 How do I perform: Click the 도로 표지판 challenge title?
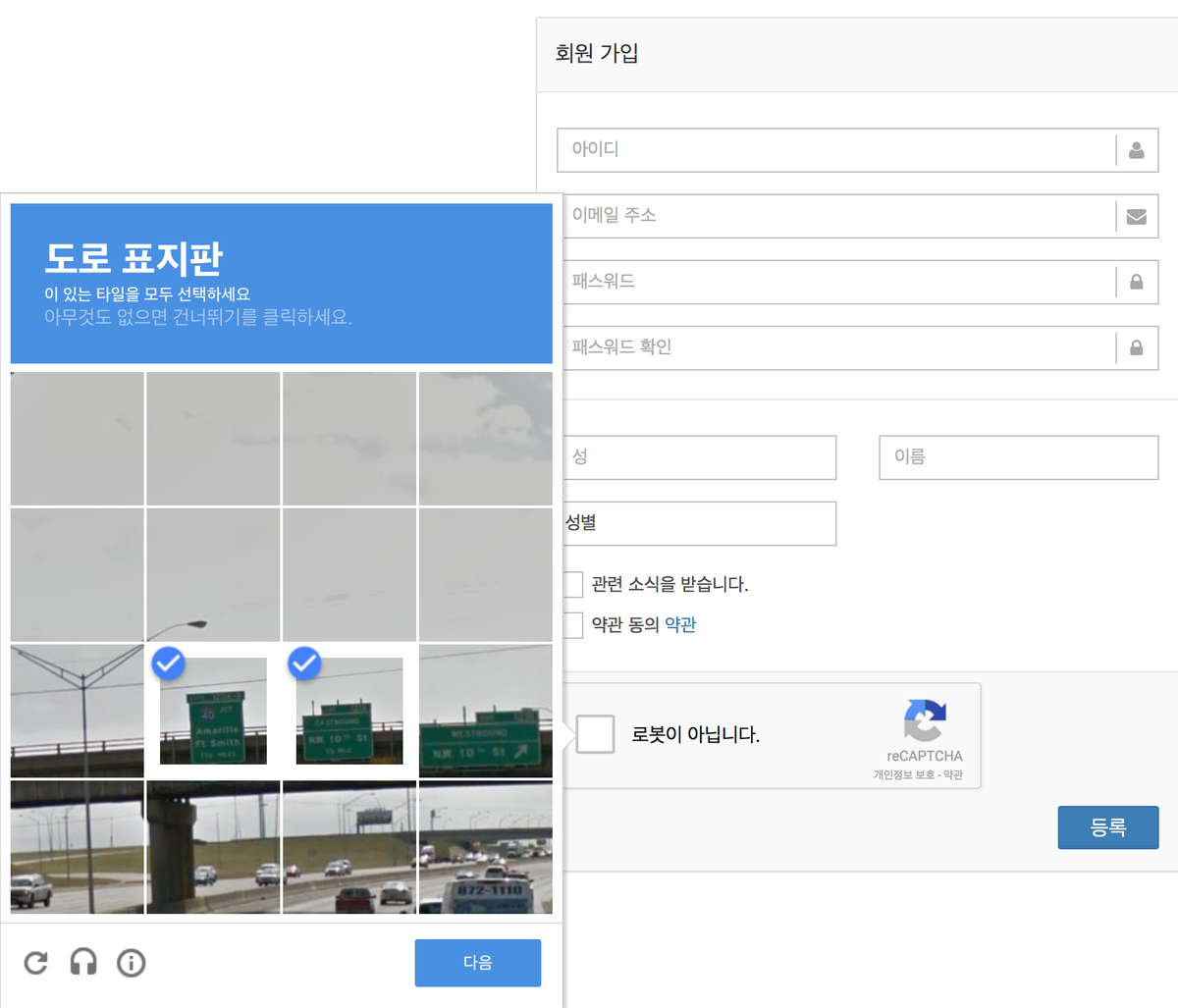pyautogui.click(x=134, y=258)
